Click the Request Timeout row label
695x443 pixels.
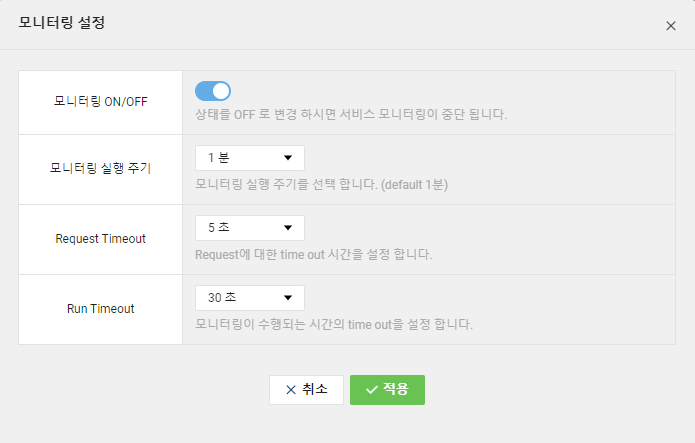pos(100,239)
